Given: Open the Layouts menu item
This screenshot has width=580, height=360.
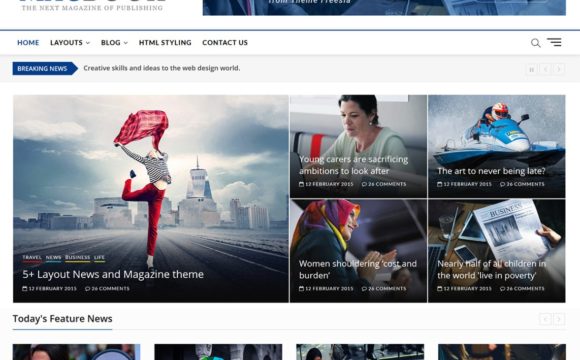Looking at the screenshot, I should (x=66, y=43).
